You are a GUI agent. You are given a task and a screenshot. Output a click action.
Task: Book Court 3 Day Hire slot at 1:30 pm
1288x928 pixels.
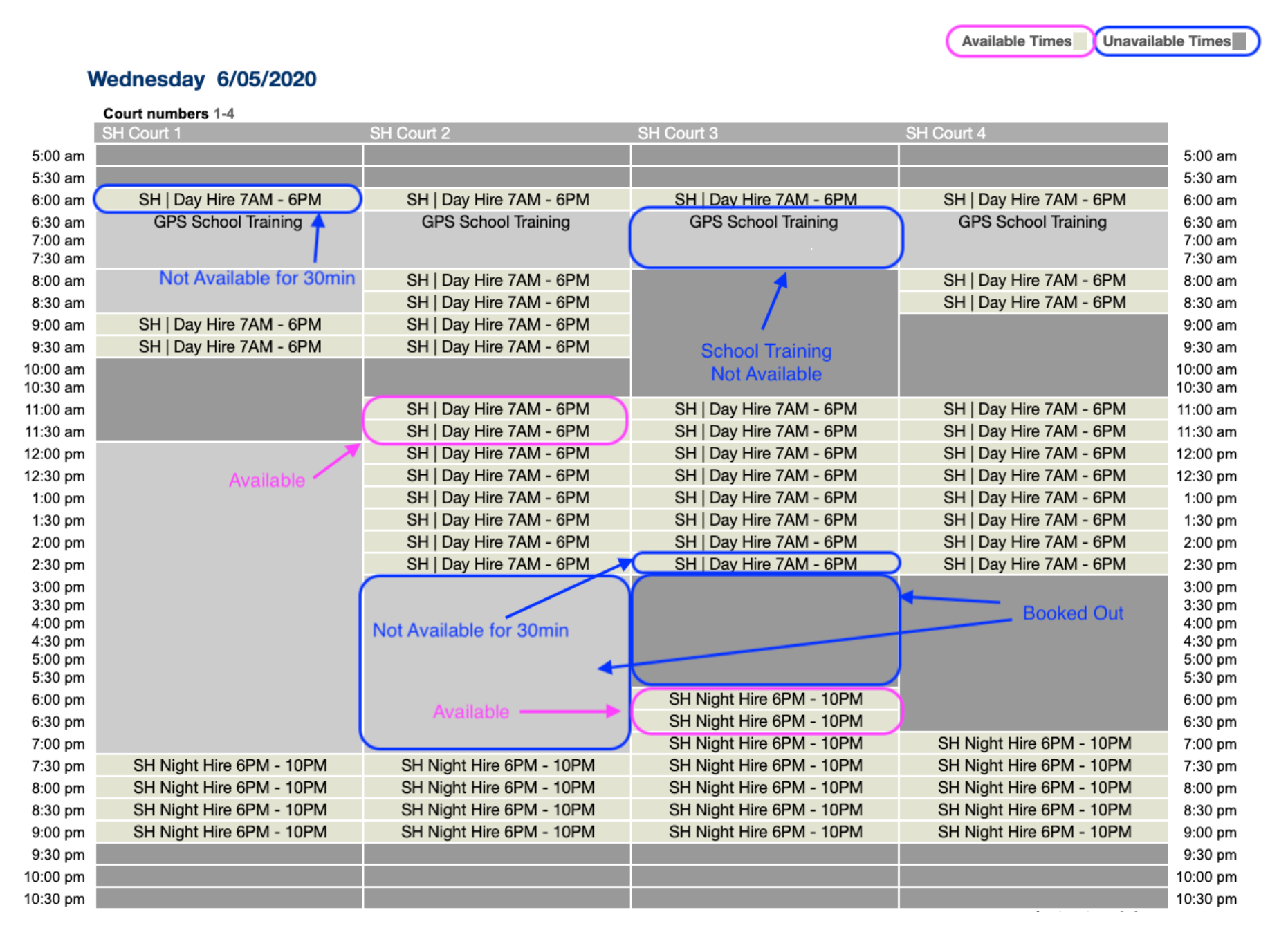[764, 519]
